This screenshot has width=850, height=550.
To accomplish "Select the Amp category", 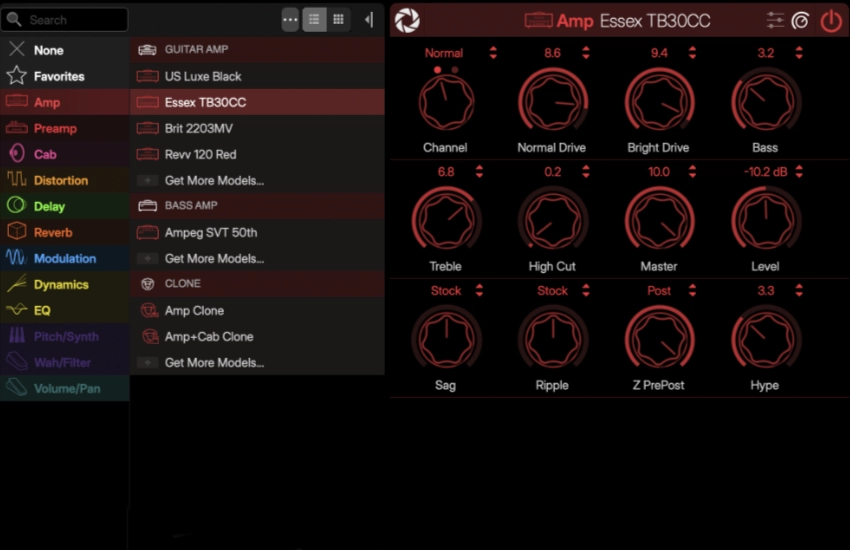I will [x=65, y=102].
